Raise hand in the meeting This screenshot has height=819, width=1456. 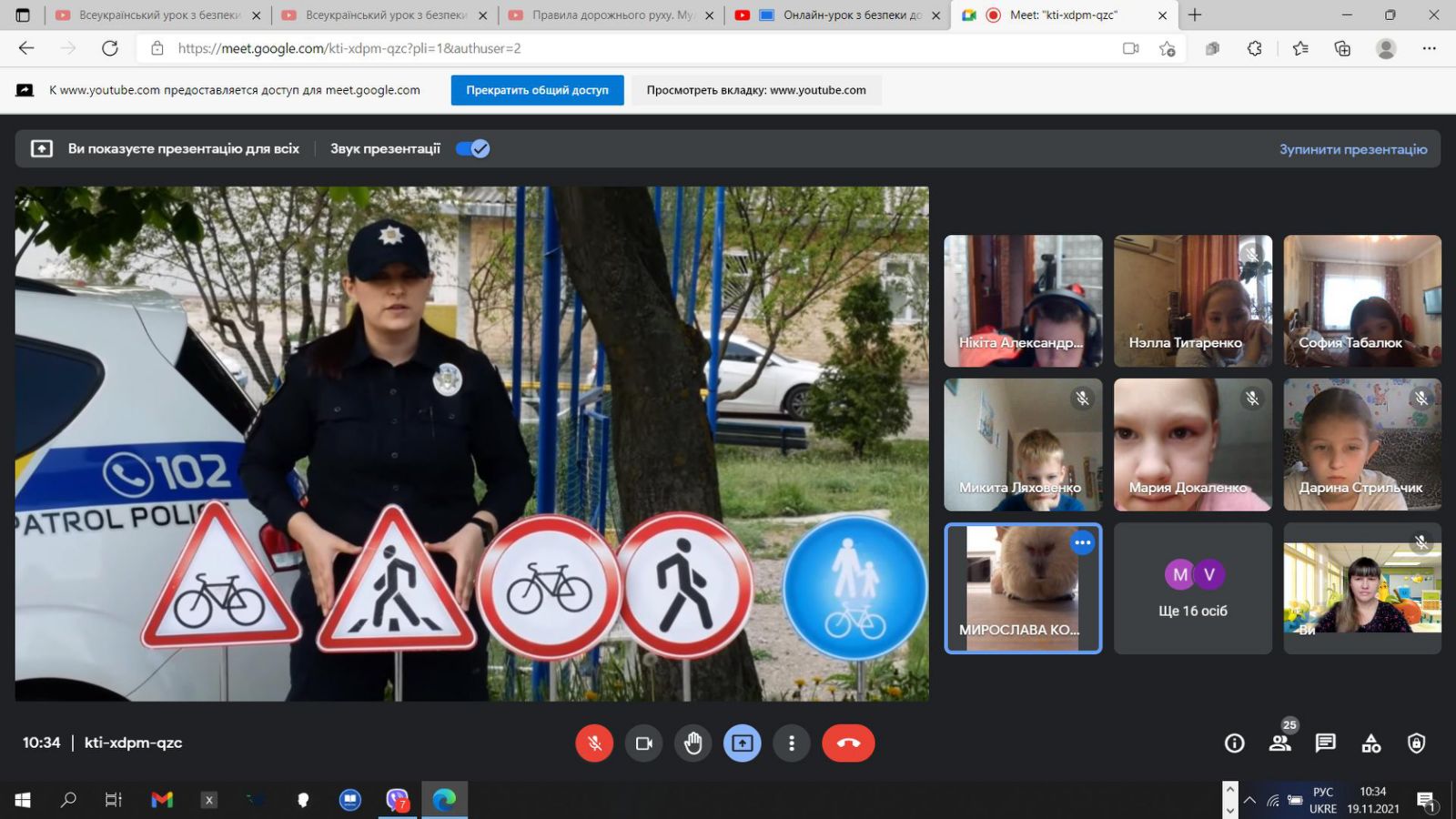coord(693,743)
